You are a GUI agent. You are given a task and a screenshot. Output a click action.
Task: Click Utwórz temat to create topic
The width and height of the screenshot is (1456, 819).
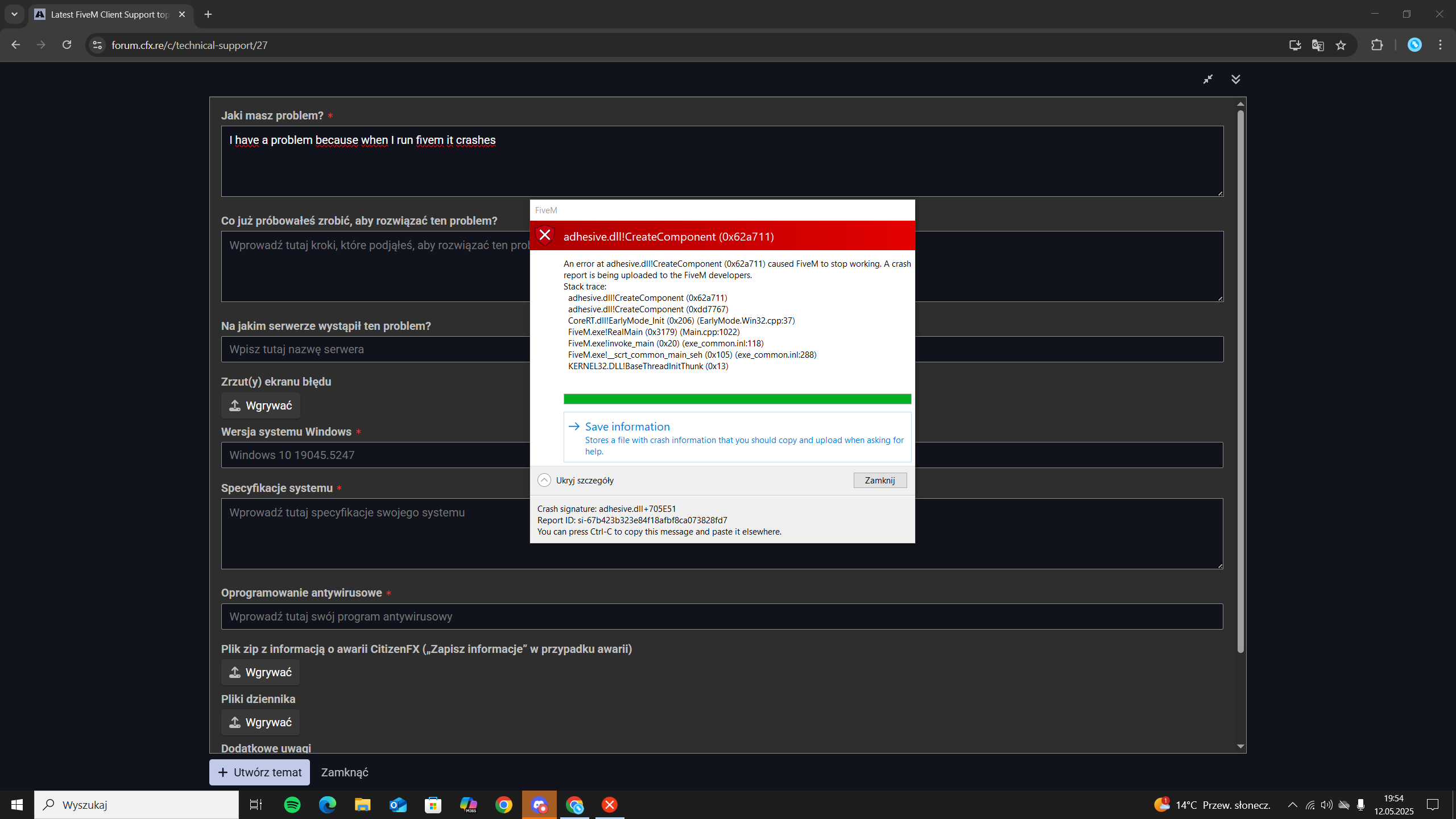click(x=259, y=772)
